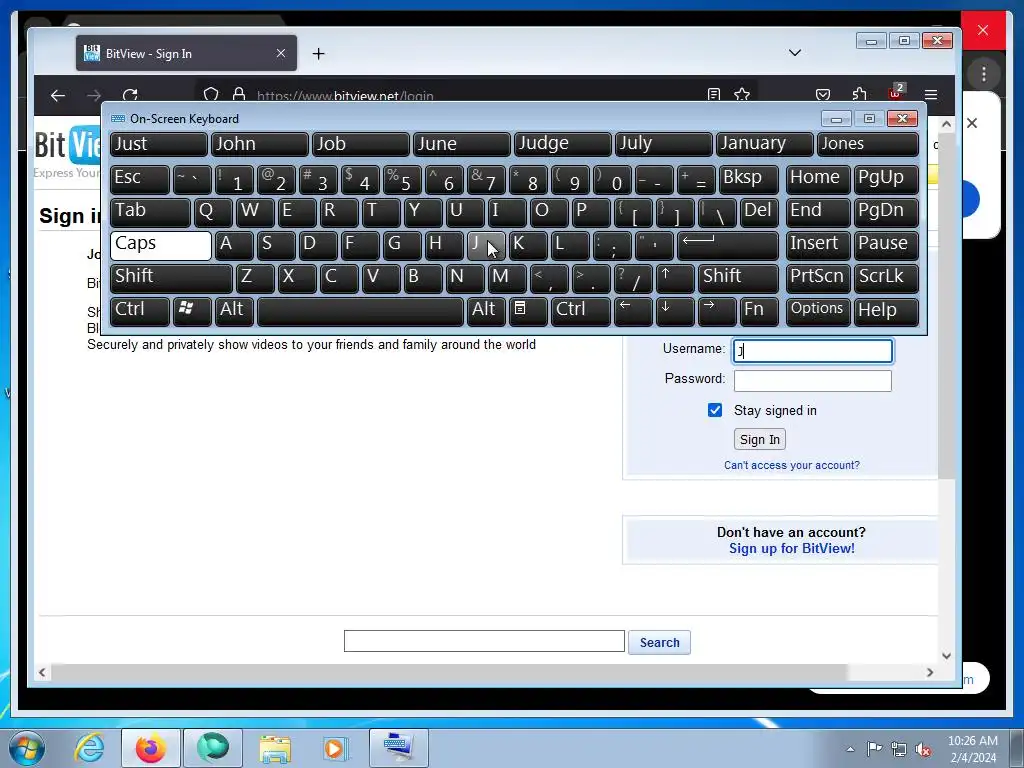The width and height of the screenshot is (1024, 768).
Task: Toggle the left Shift key
Action: [x=171, y=278]
